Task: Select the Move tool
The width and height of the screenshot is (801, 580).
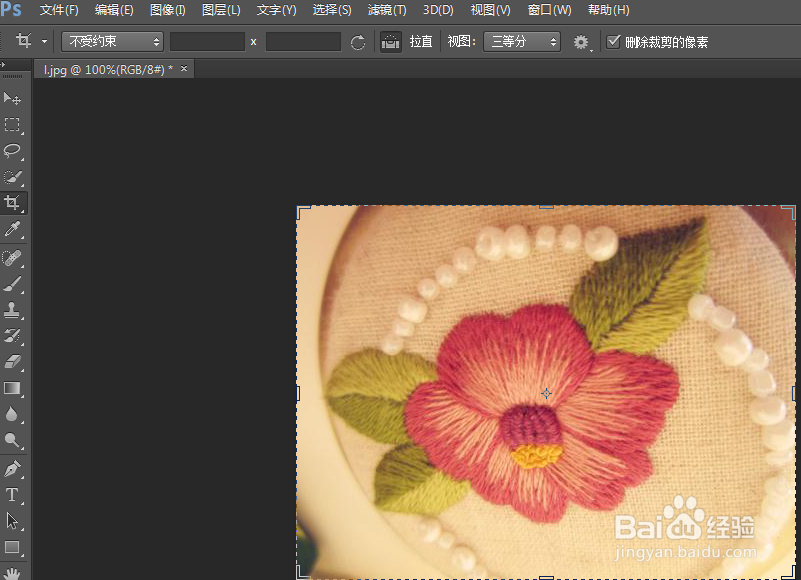Action: coord(12,98)
